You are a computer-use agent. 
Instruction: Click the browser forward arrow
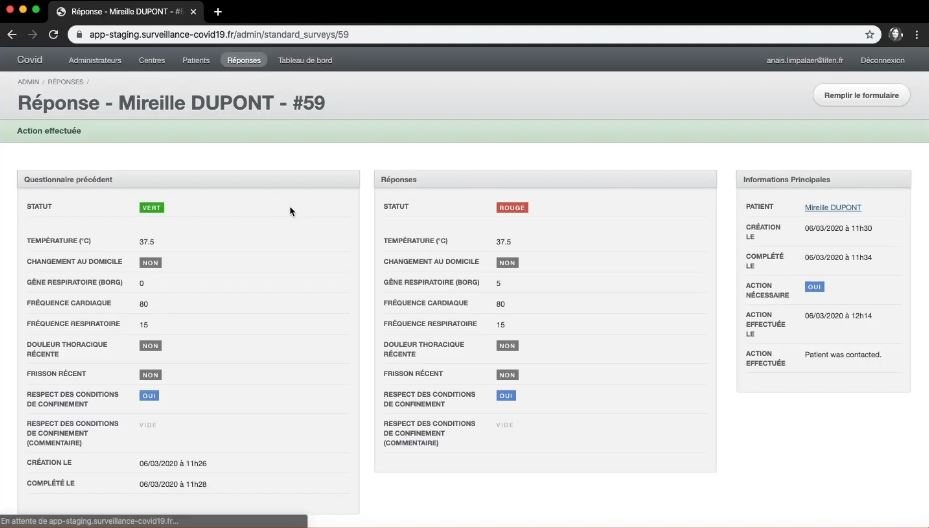pos(32,34)
